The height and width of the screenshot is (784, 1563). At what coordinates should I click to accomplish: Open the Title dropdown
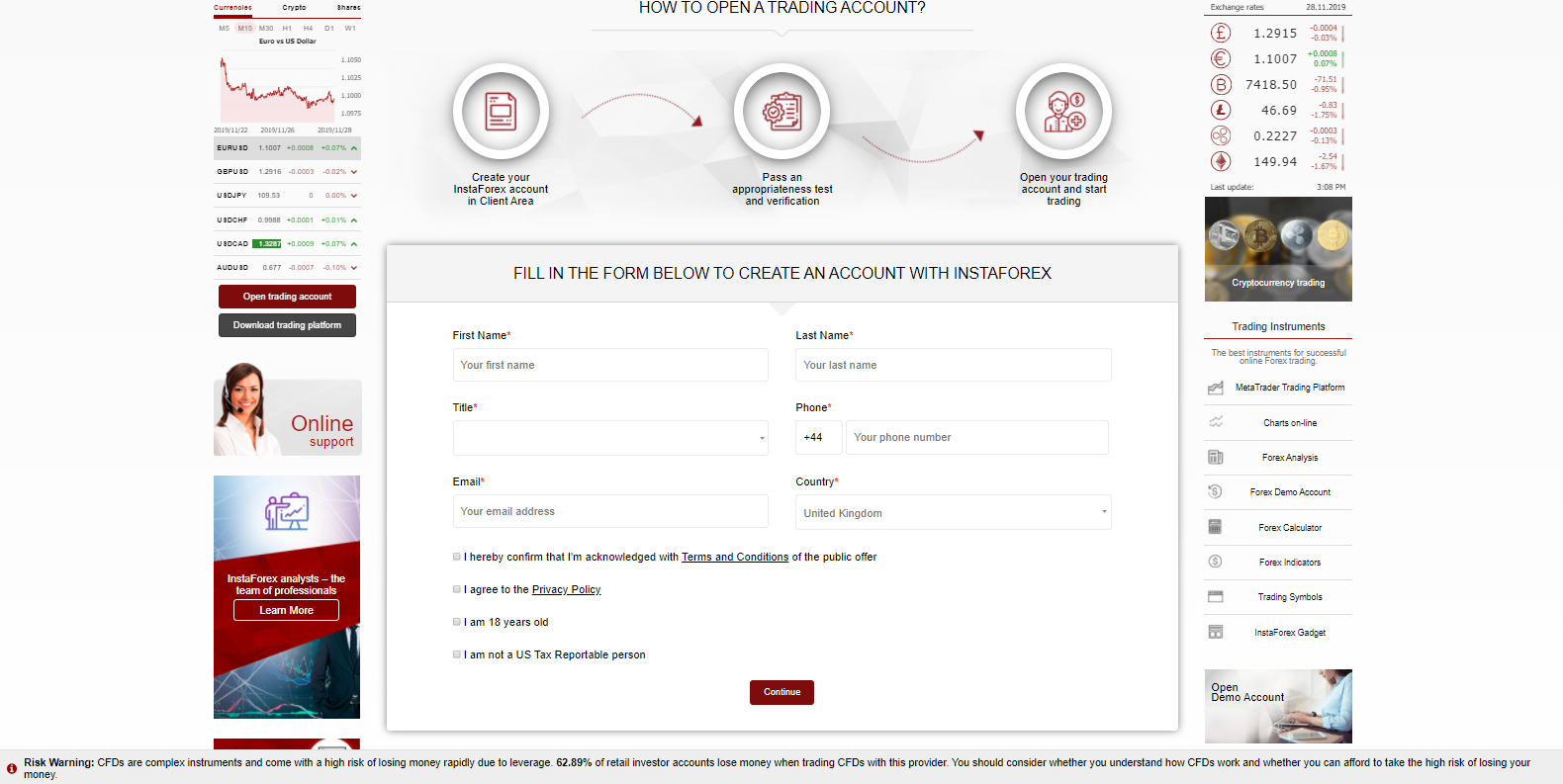tap(610, 438)
